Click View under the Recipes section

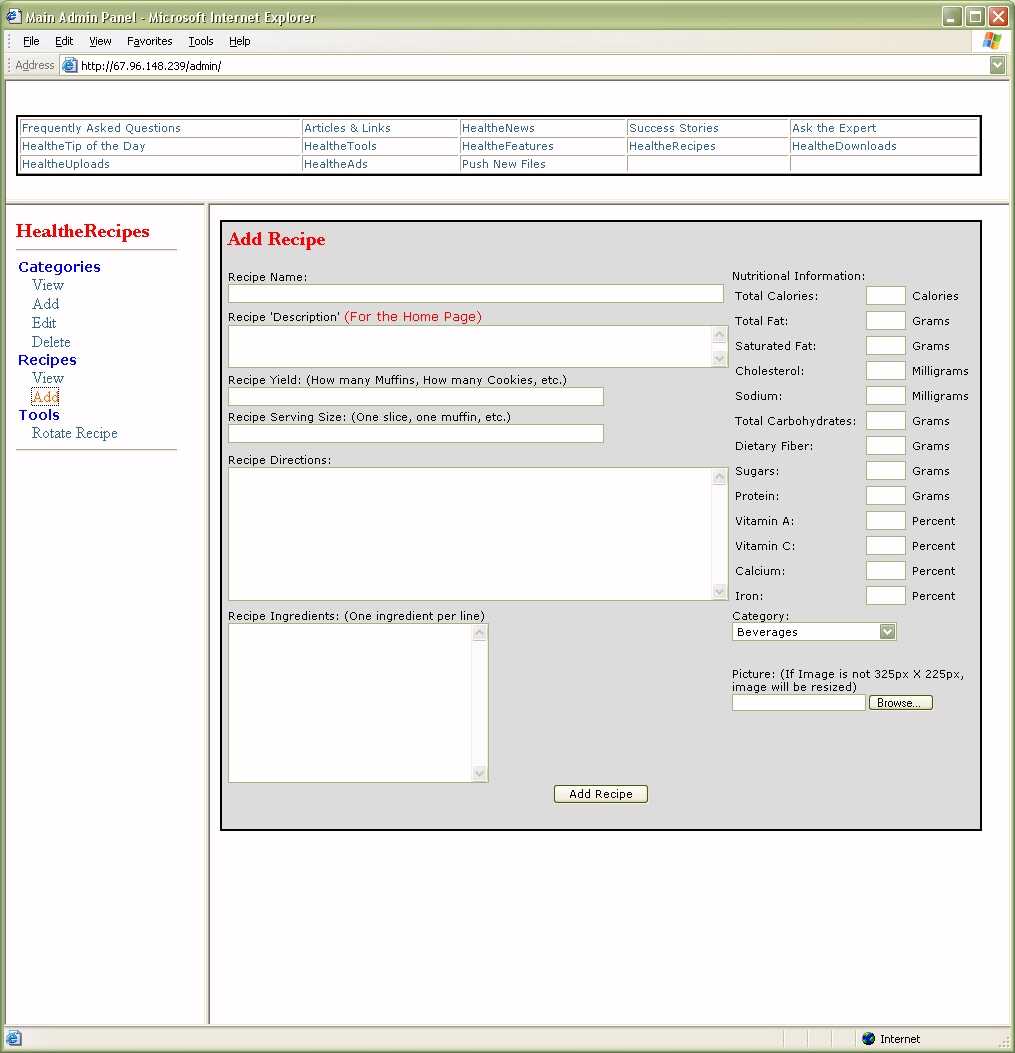click(48, 378)
